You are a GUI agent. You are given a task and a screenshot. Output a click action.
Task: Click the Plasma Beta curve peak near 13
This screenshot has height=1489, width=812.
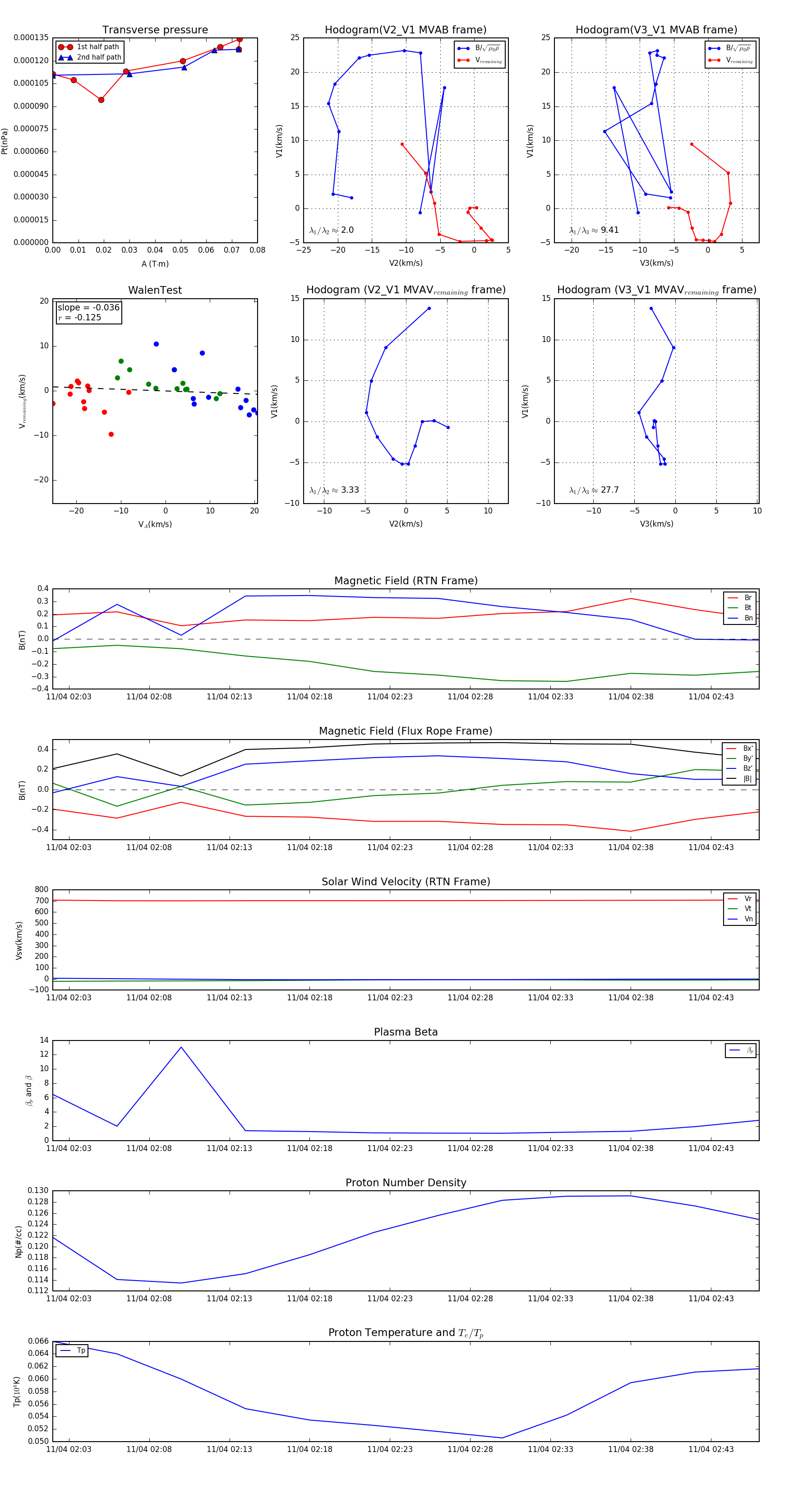pyautogui.click(x=181, y=1047)
